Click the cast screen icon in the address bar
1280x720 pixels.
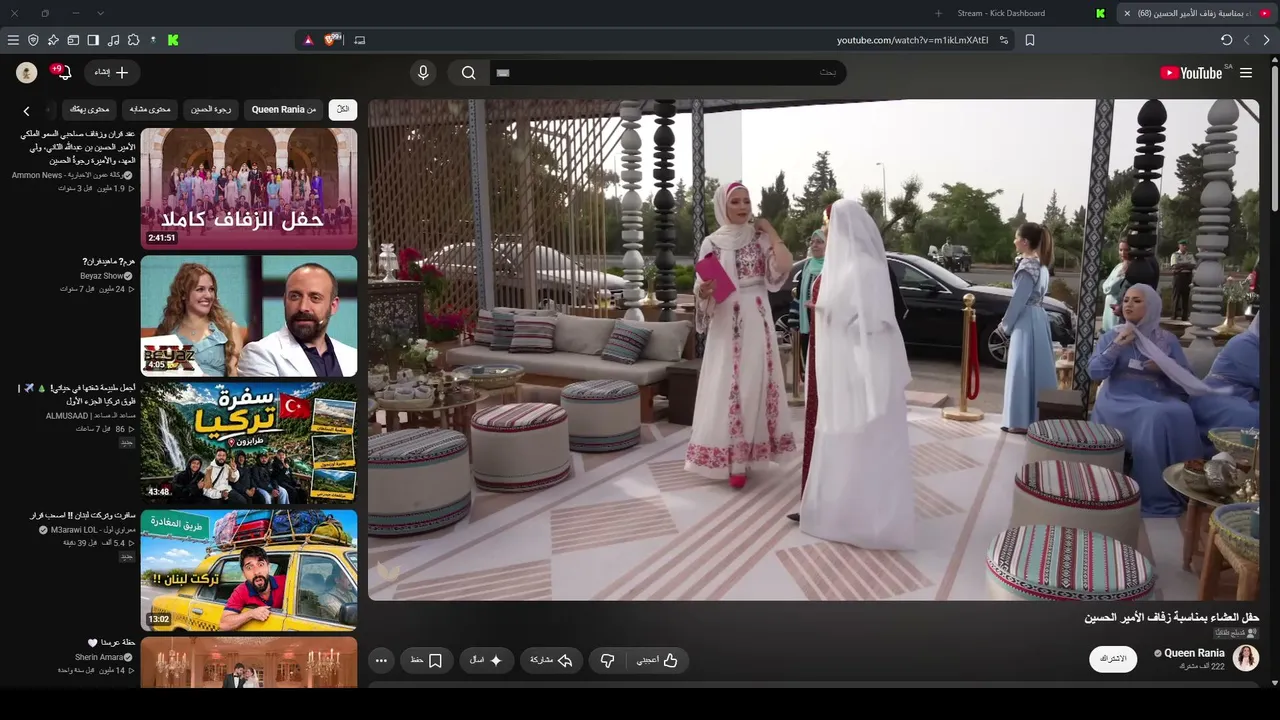(360, 40)
